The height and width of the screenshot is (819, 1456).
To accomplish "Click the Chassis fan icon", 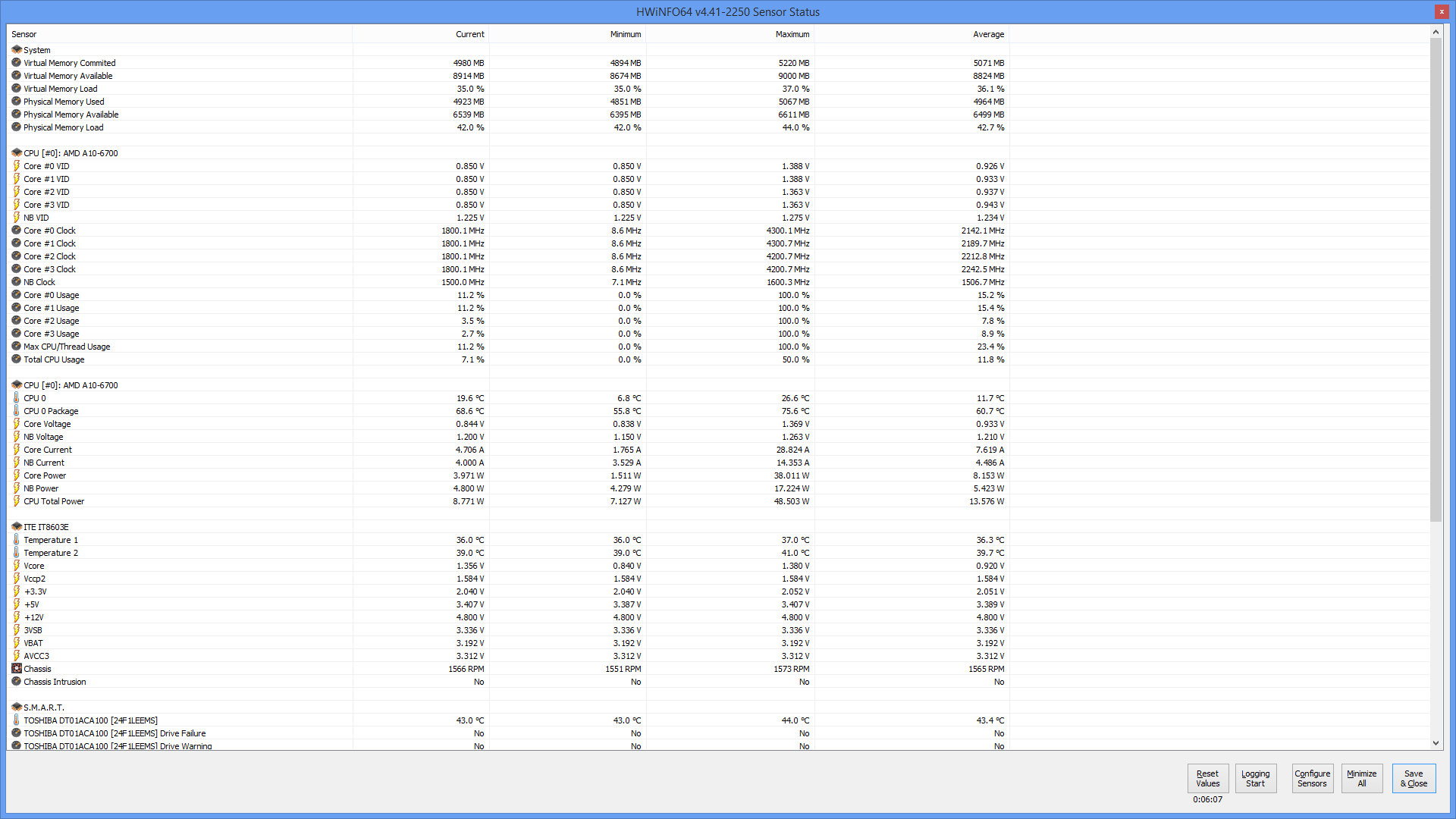I will coord(17,669).
